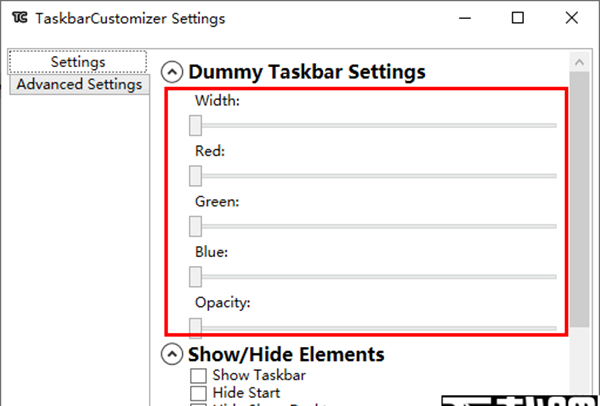Click the Opacity slider thumb
The height and width of the screenshot is (406, 600).
pyautogui.click(x=195, y=328)
